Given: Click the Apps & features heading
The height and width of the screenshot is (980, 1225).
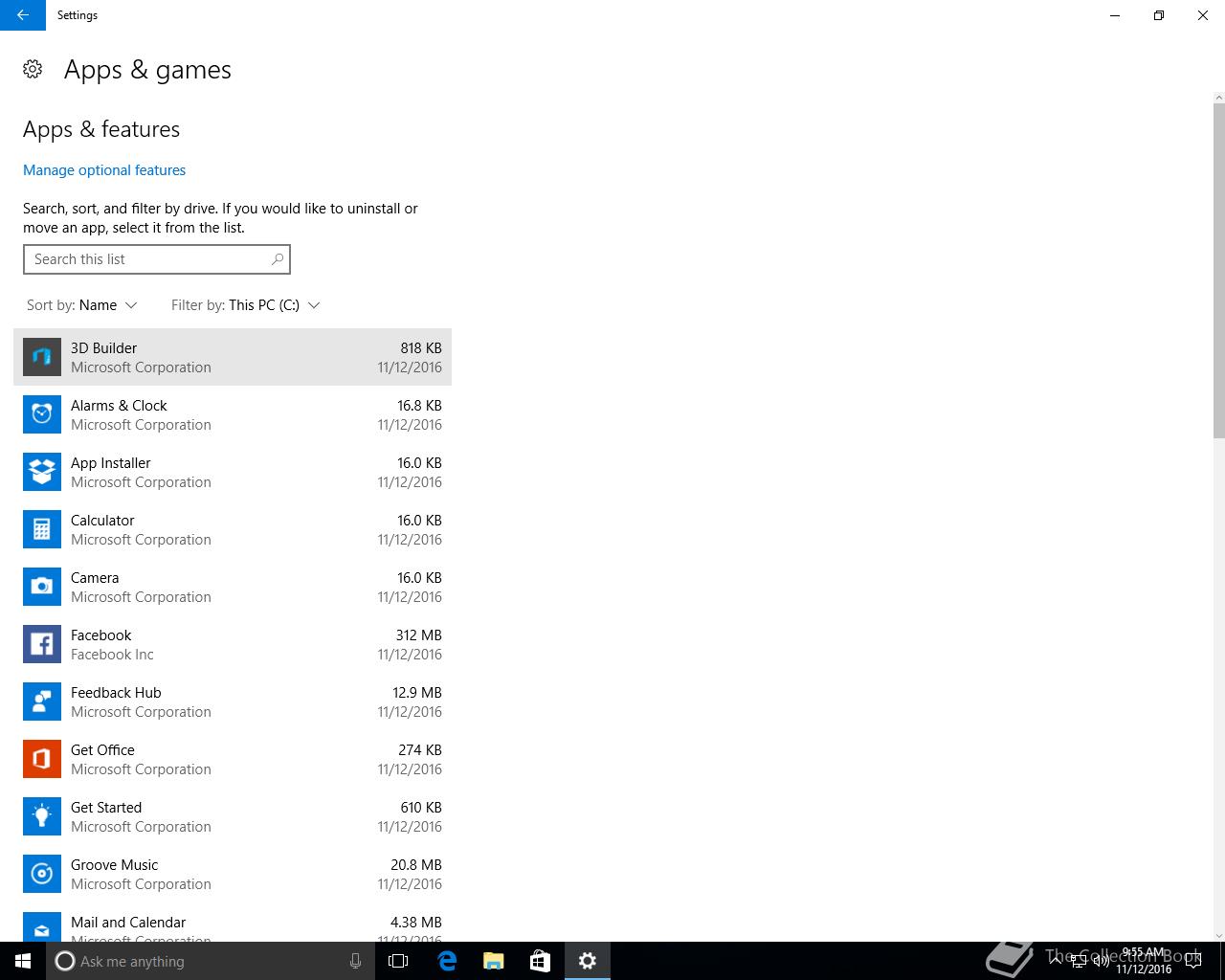Looking at the screenshot, I should coord(101,129).
